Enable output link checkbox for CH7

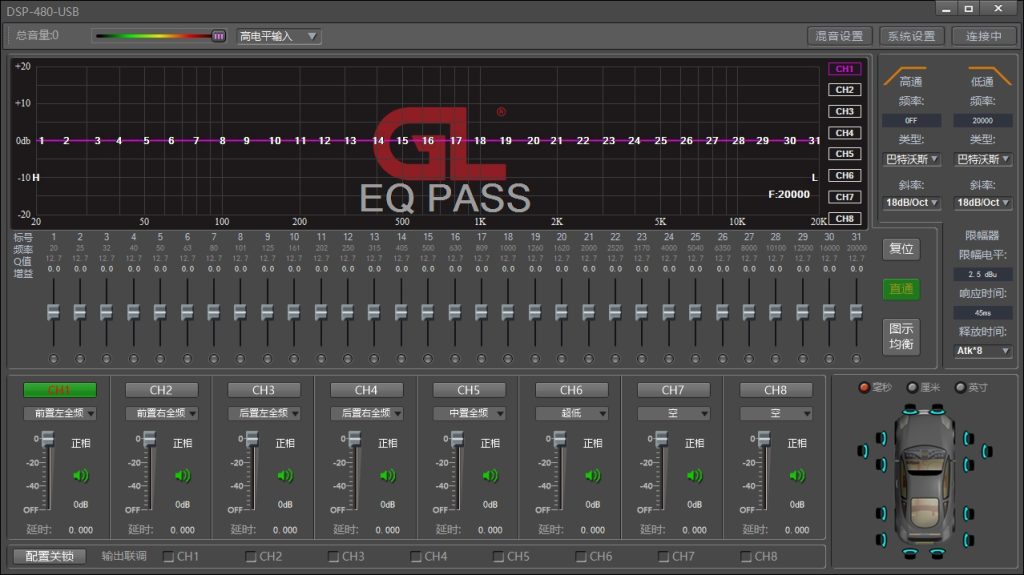664,557
